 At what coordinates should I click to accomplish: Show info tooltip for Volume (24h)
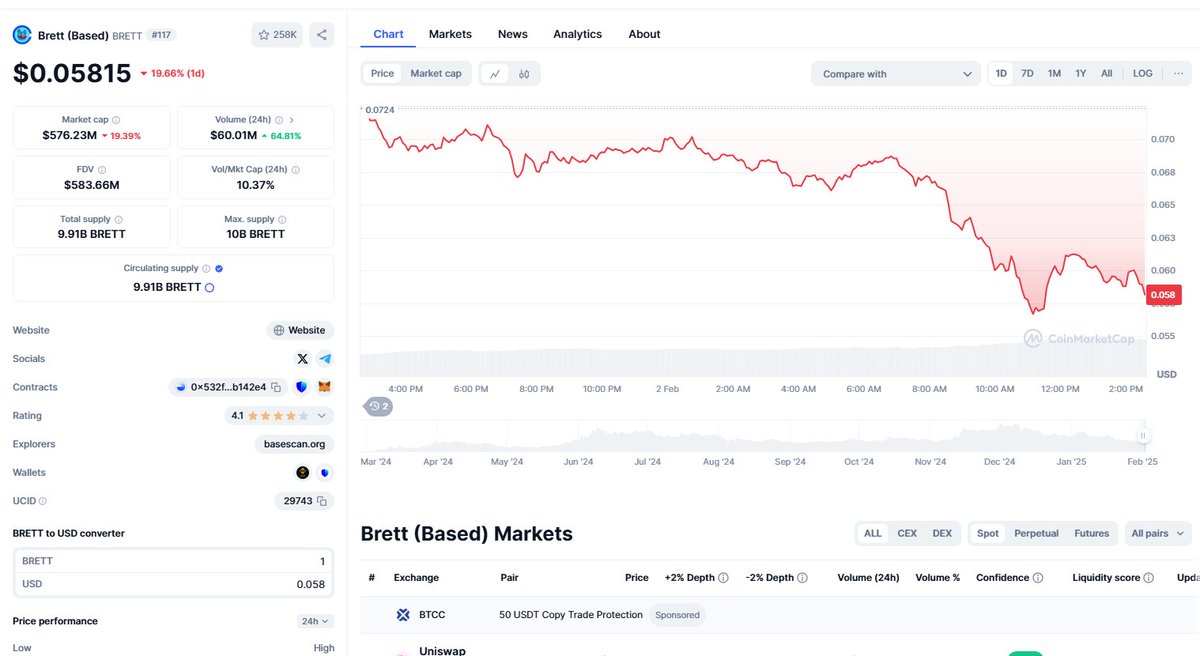(279, 120)
